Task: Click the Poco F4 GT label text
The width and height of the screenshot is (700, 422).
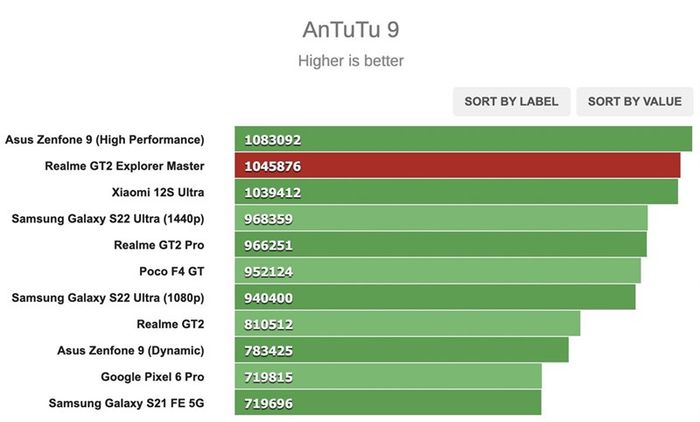Action: (x=172, y=272)
